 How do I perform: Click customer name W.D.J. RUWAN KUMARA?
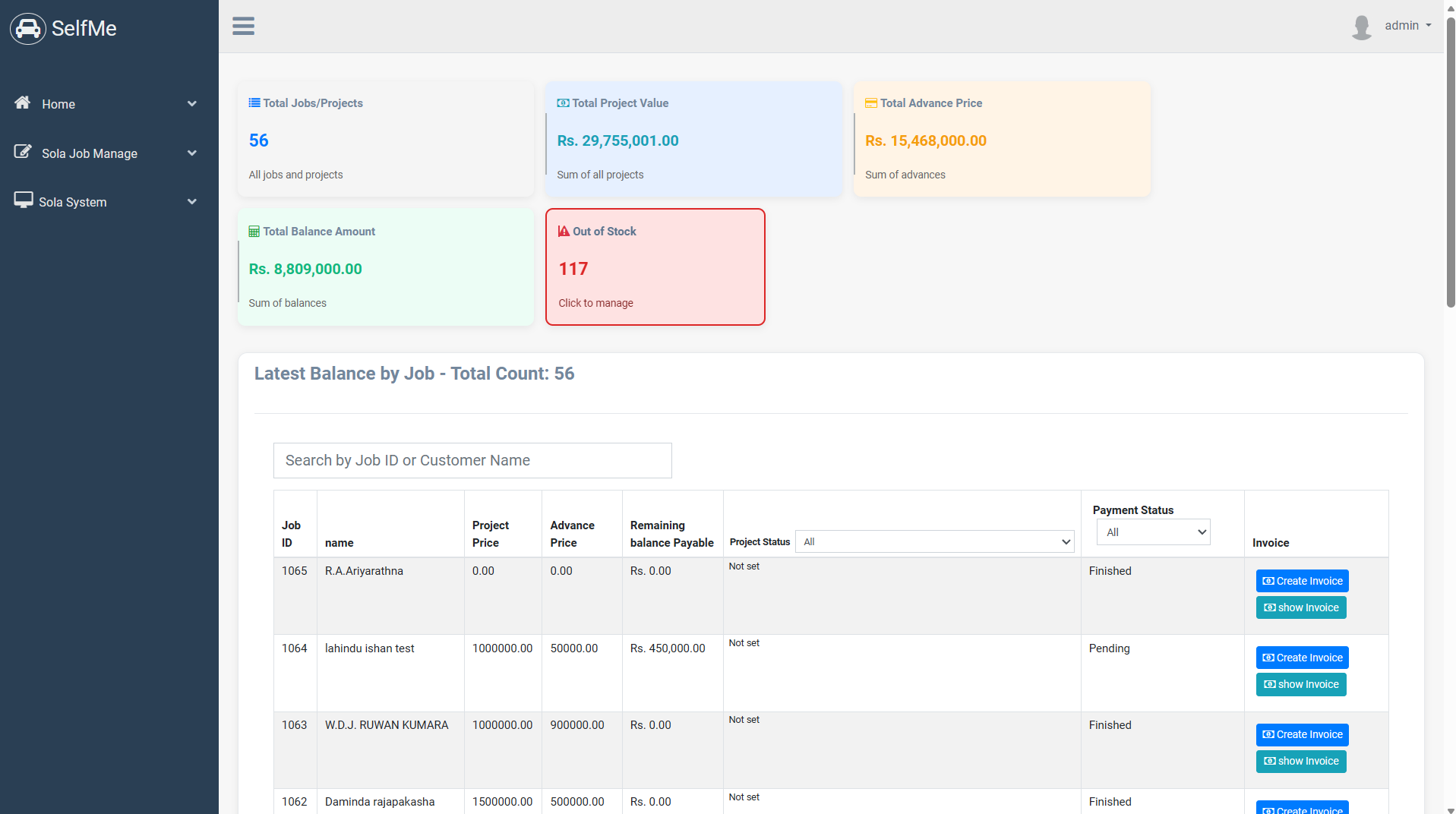387,725
